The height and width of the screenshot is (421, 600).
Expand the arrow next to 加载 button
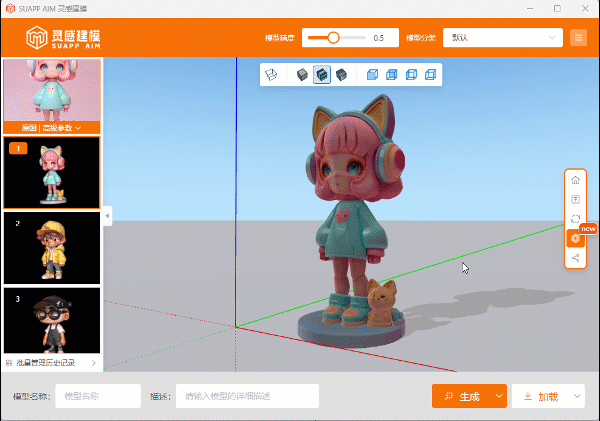[577, 396]
